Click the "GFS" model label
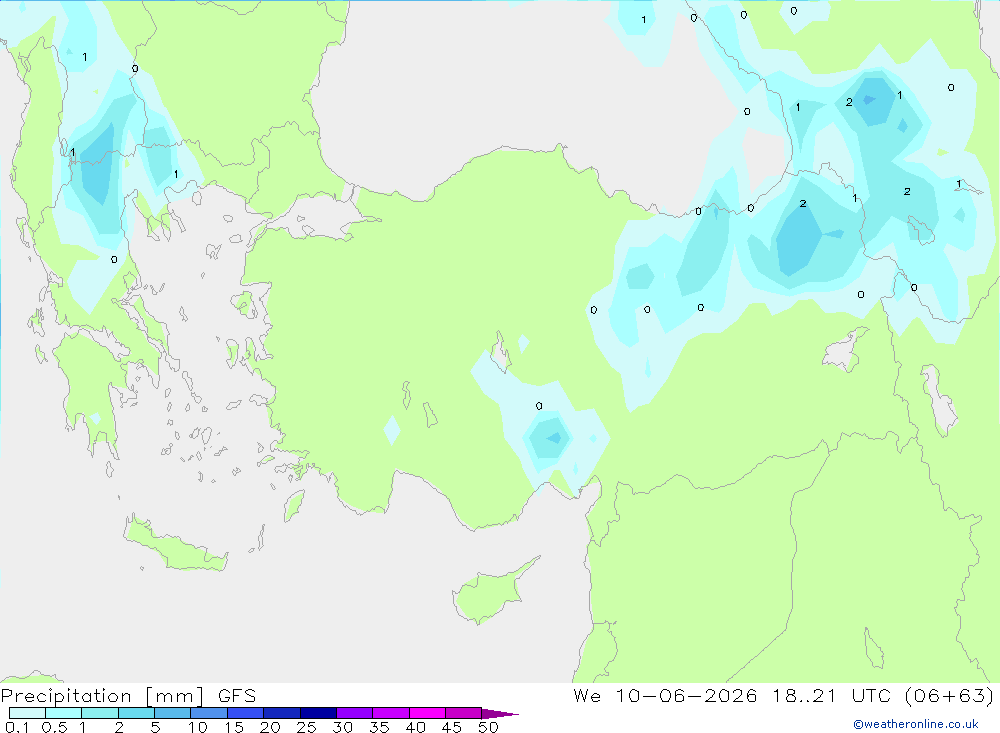 pos(237,696)
